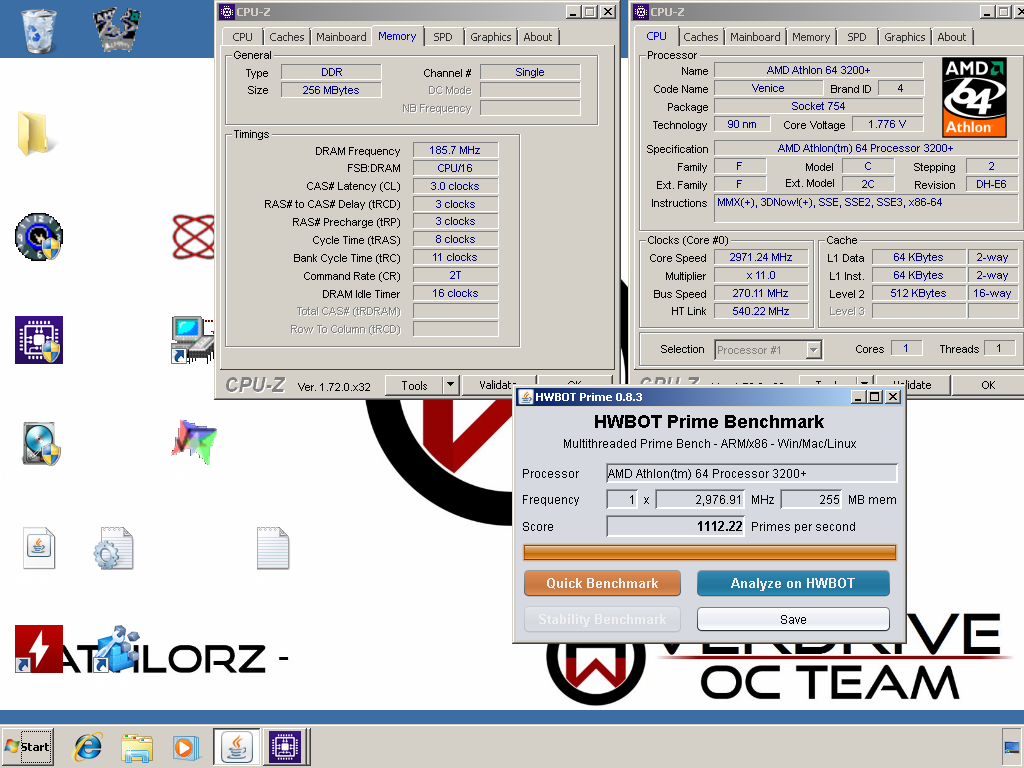Screen dimensions: 1024x768
Task: Open the colorful triangle desktop icon
Action: click(194, 442)
